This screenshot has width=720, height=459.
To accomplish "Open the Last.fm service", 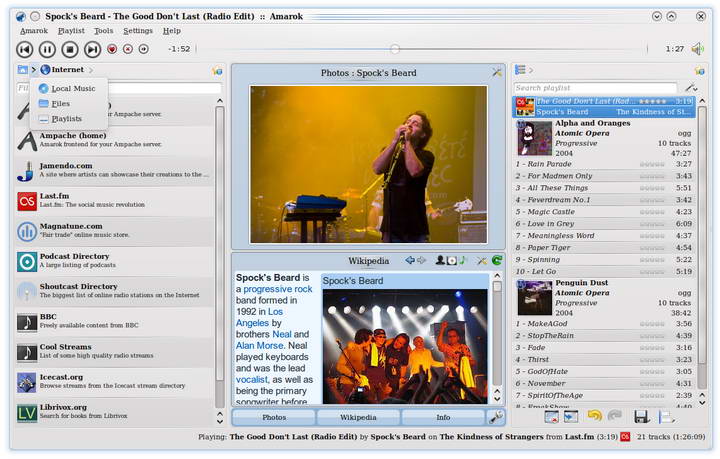I will click(115, 201).
